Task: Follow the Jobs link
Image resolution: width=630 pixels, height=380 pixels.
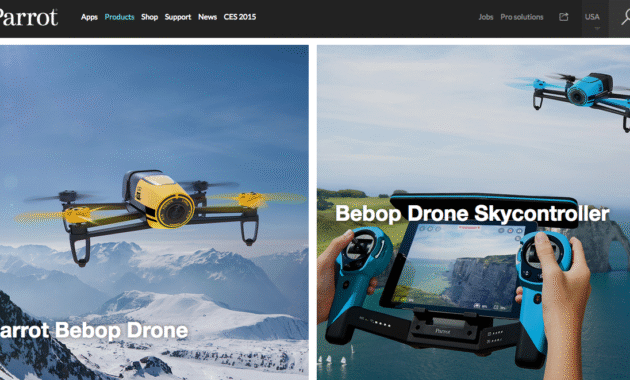Action: pos(486,17)
